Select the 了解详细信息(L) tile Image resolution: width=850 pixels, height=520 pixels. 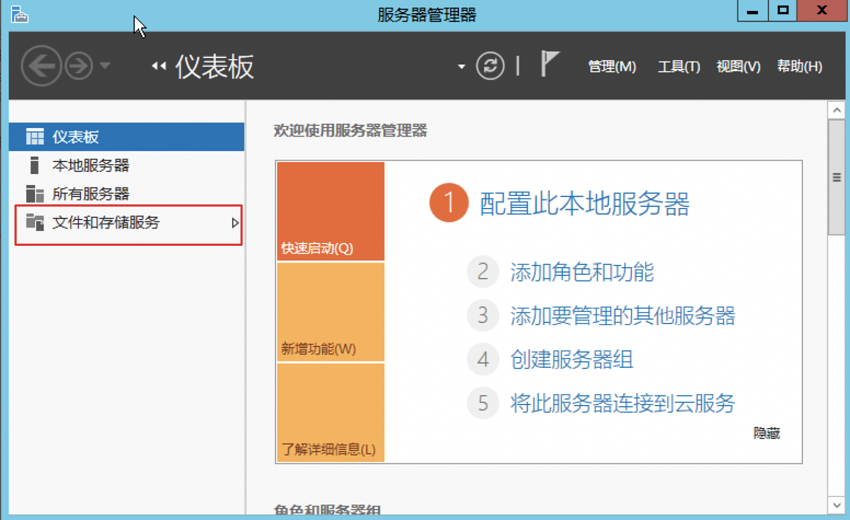331,413
